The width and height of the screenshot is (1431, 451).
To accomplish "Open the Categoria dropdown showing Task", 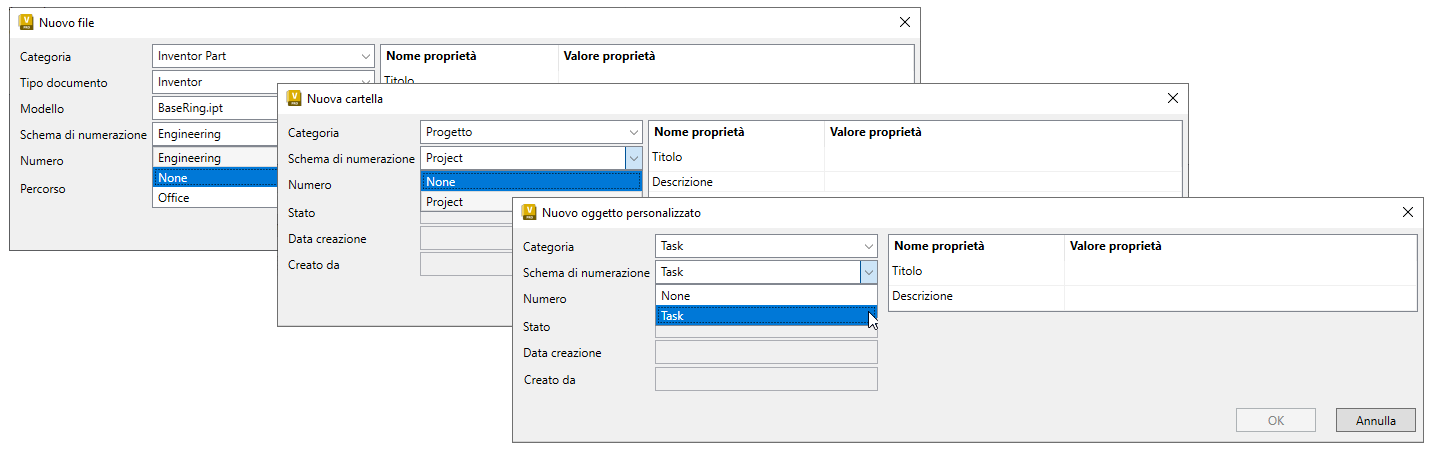I will click(x=766, y=246).
